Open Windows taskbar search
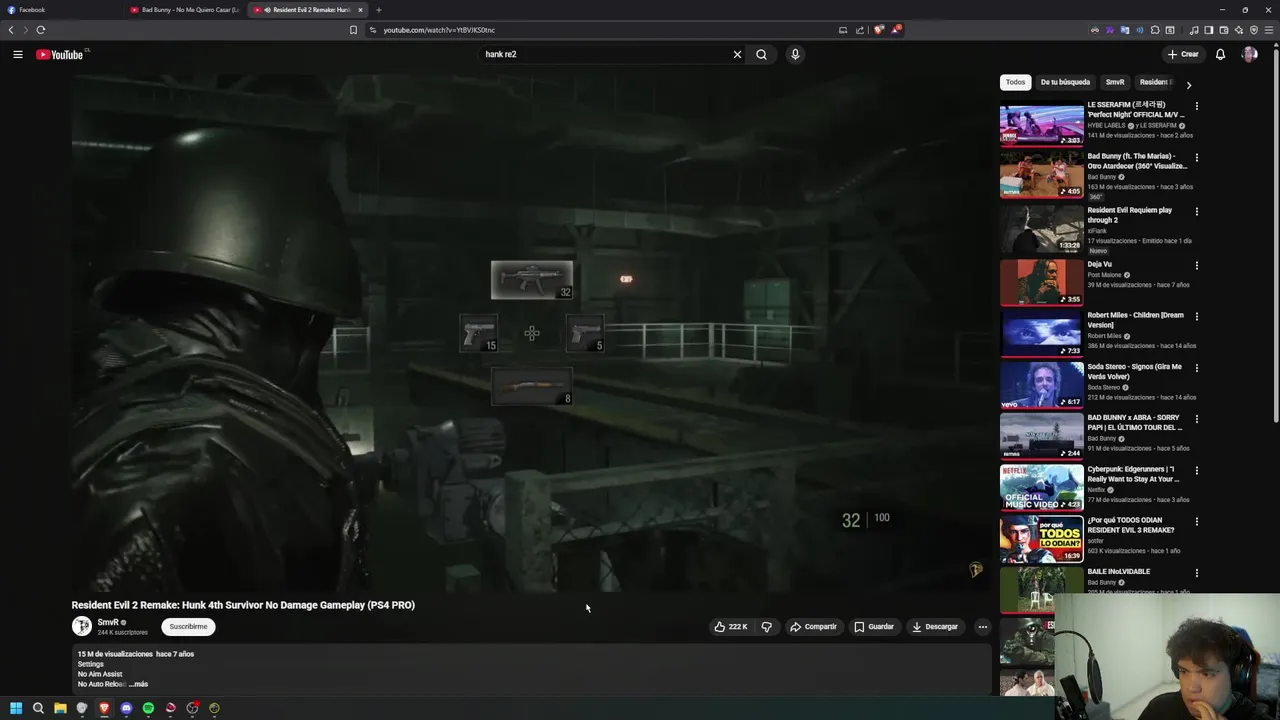The image size is (1280, 720). click(38, 708)
